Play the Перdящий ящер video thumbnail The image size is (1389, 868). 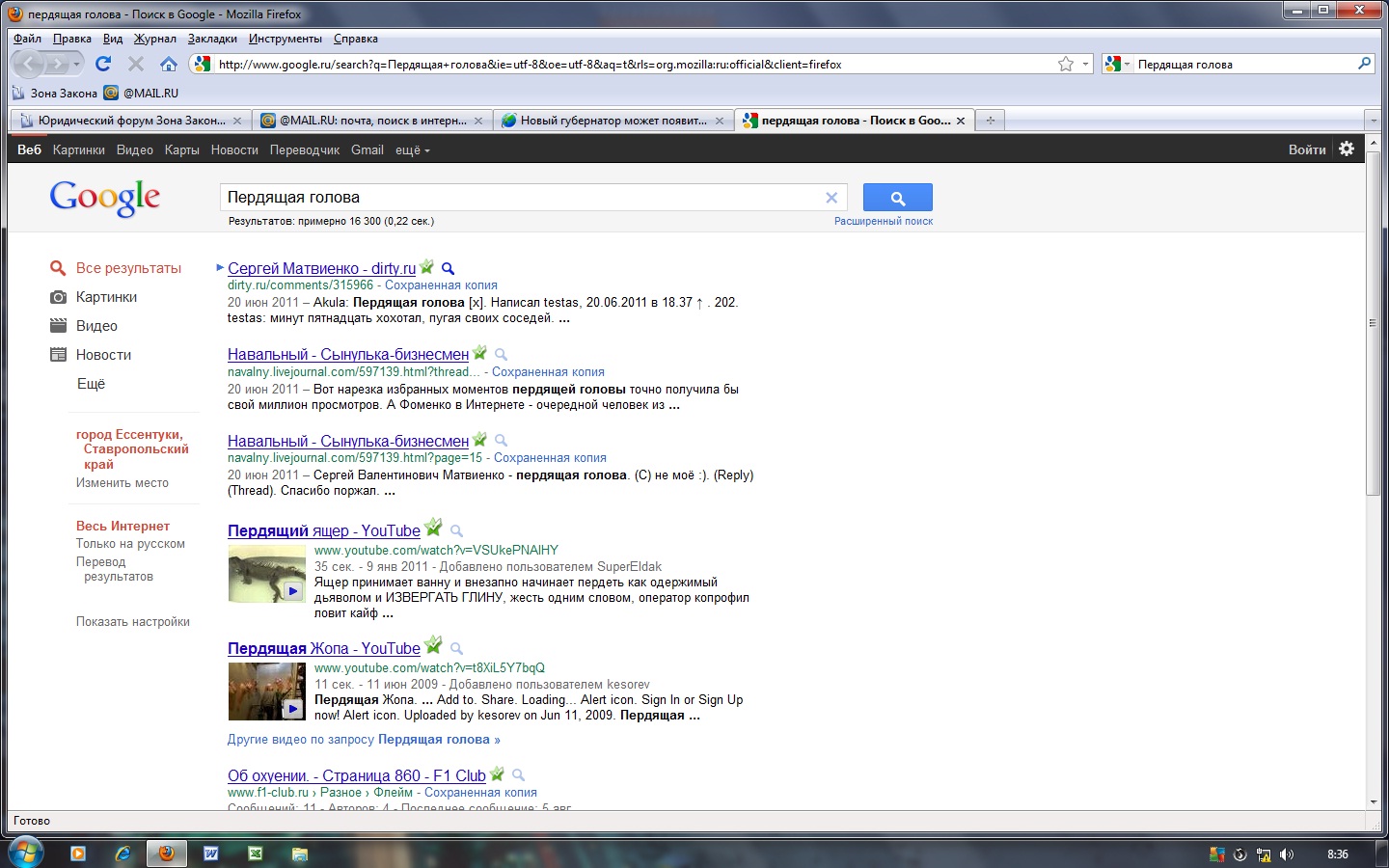(x=267, y=574)
